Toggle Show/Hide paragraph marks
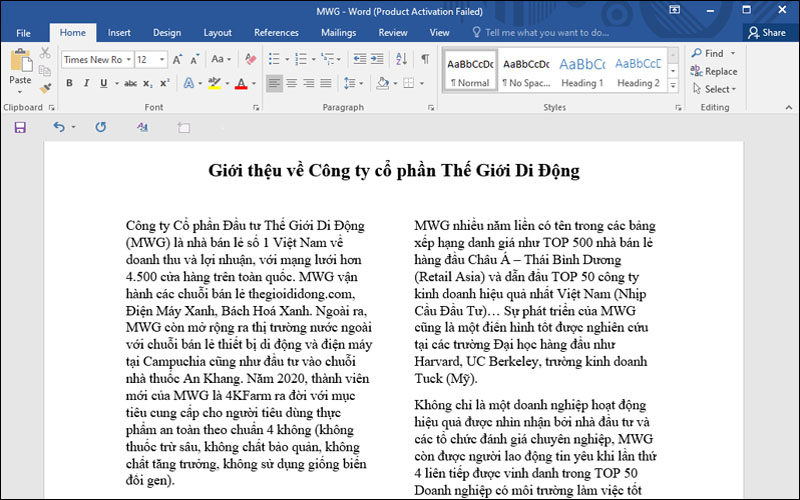Image resolution: width=800 pixels, height=500 pixels. [x=425, y=59]
